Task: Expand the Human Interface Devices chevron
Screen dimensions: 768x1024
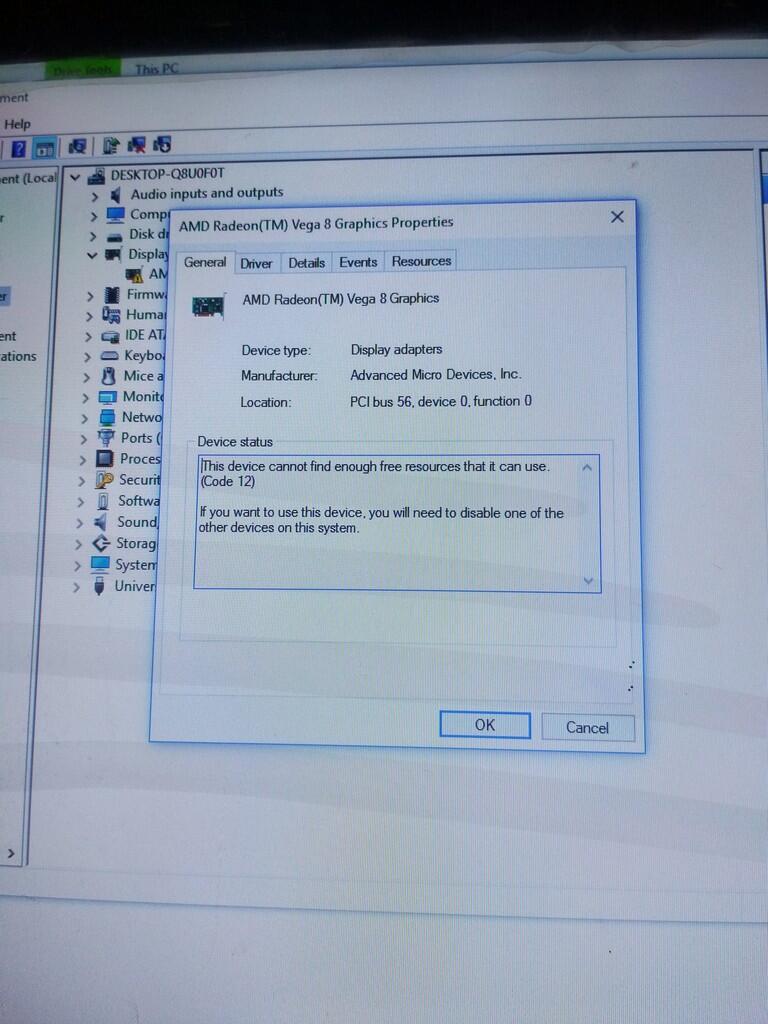Action: click(89, 317)
